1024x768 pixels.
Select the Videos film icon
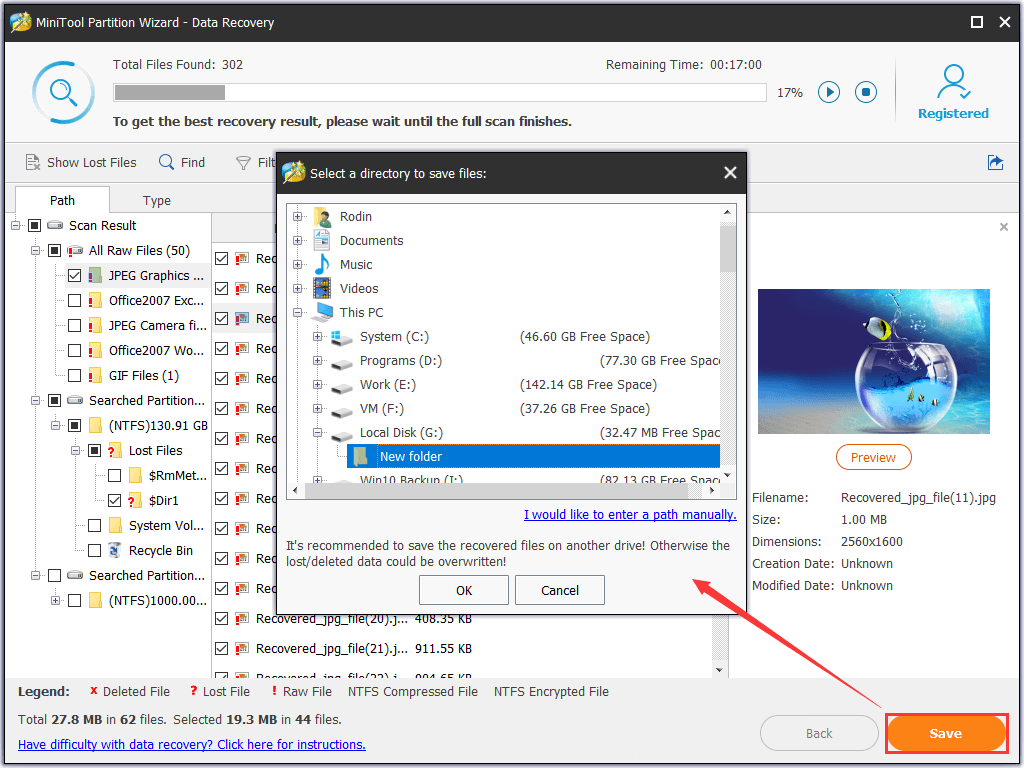[x=322, y=288]
